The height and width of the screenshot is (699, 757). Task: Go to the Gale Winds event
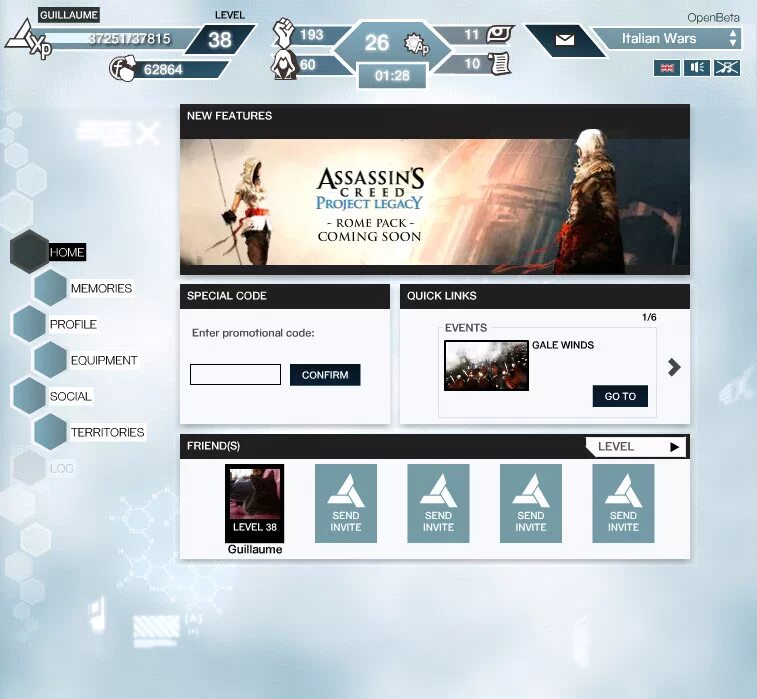pyautogui.click(x=620, y=396)
